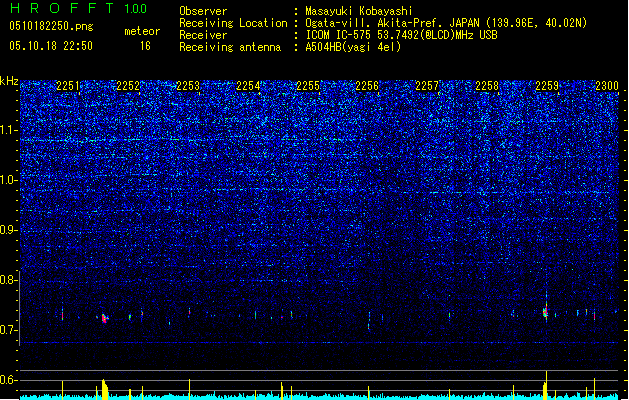629x400 pixels.
Task: Click the 2251 time marker
Action: point(68,85)
